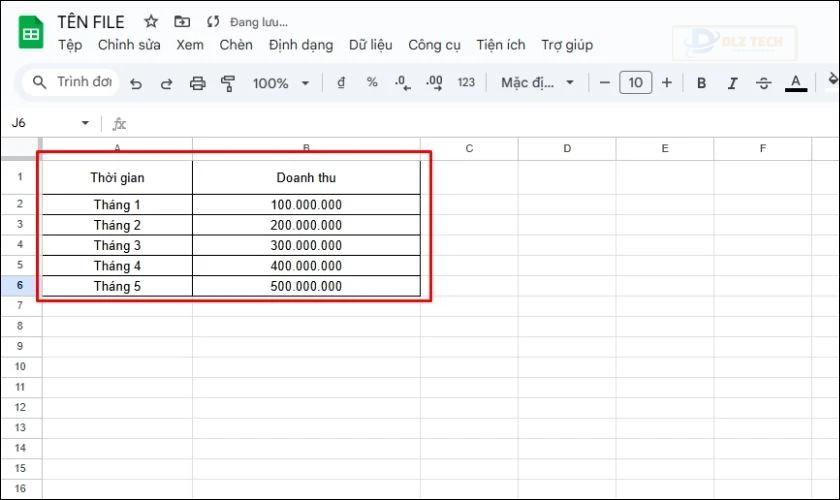Click the font size field showing 10

(x=635, y=83)
